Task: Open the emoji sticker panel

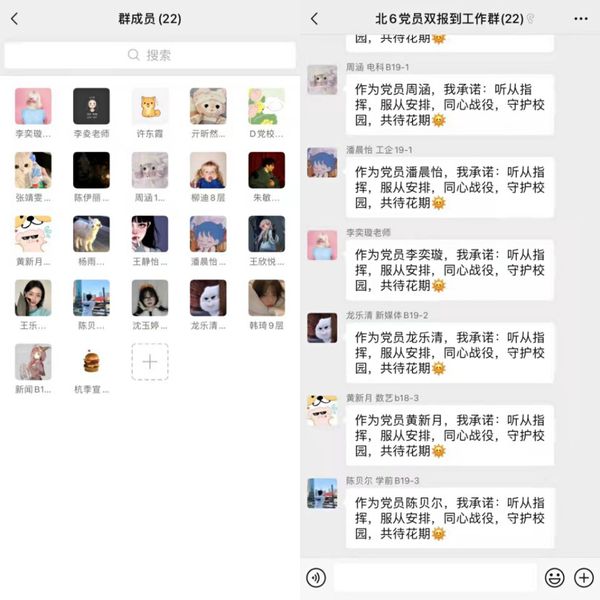Action: click(554, 577)
